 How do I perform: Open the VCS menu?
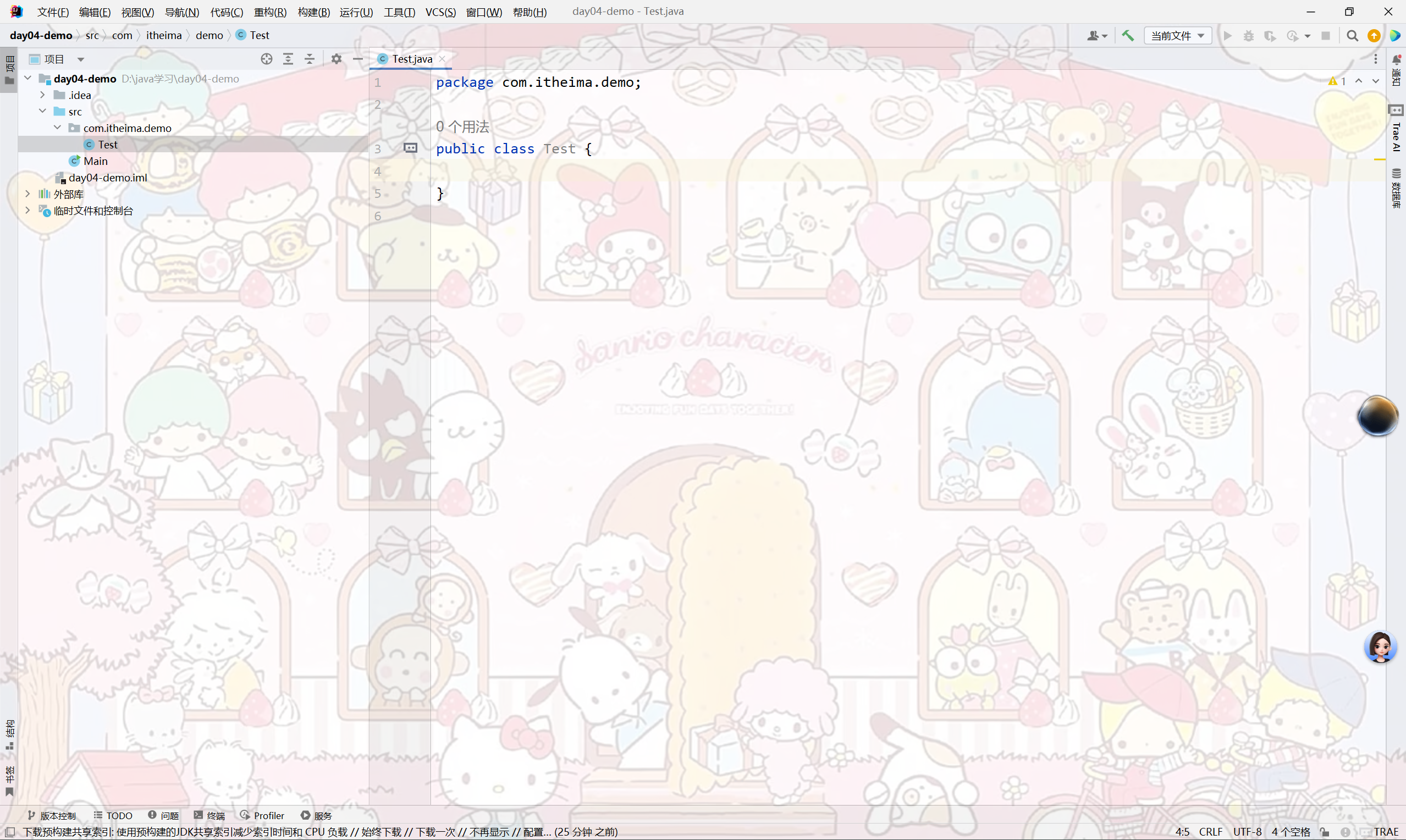[440, 12]
